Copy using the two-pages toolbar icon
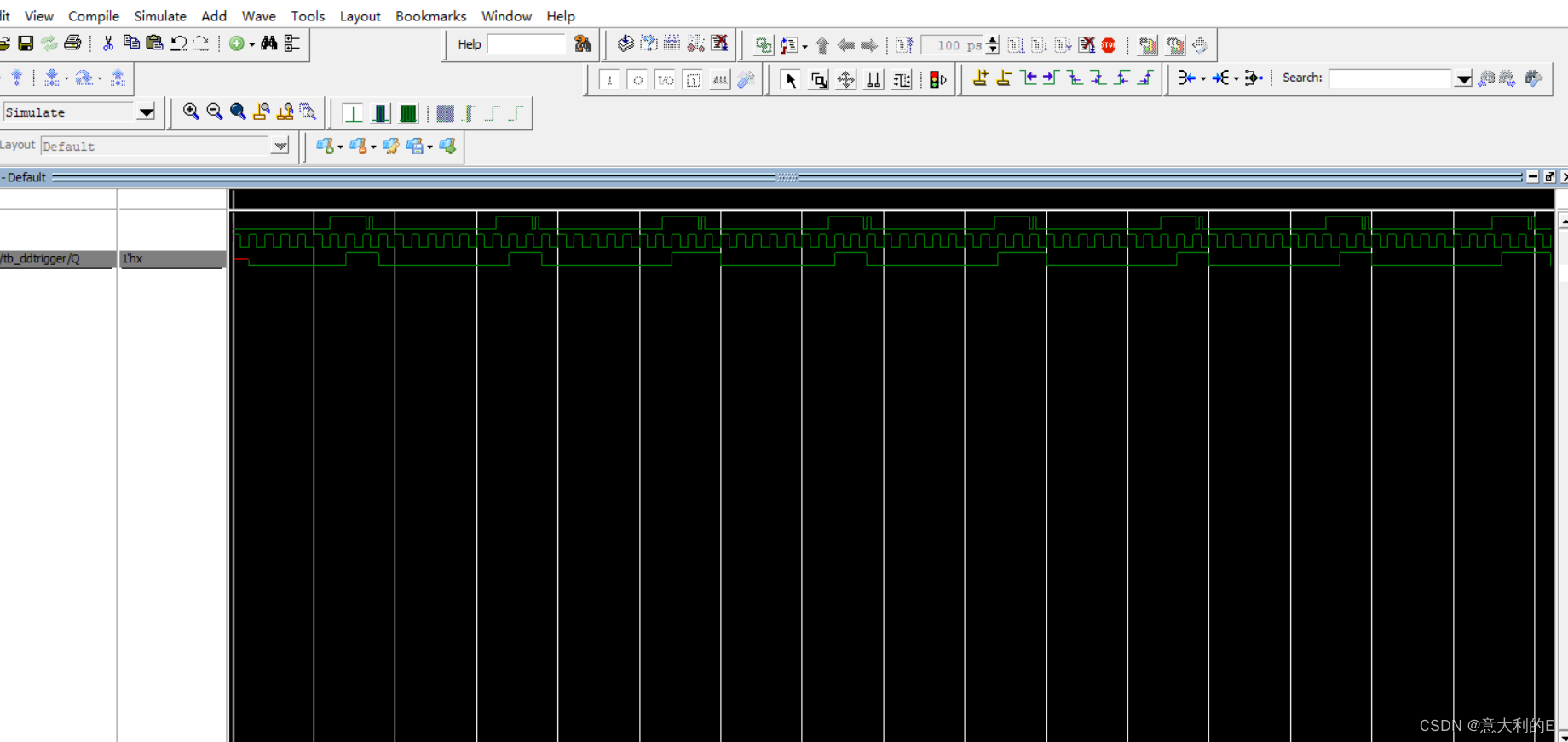 coord(131,43)
